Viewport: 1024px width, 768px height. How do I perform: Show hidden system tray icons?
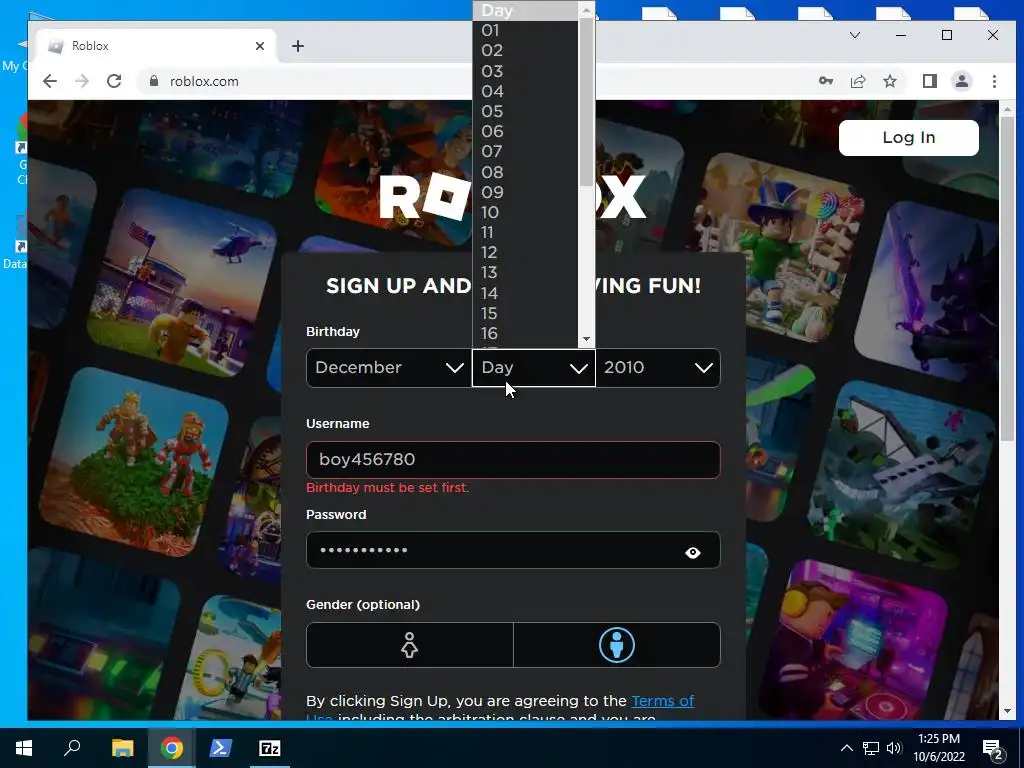846,748
